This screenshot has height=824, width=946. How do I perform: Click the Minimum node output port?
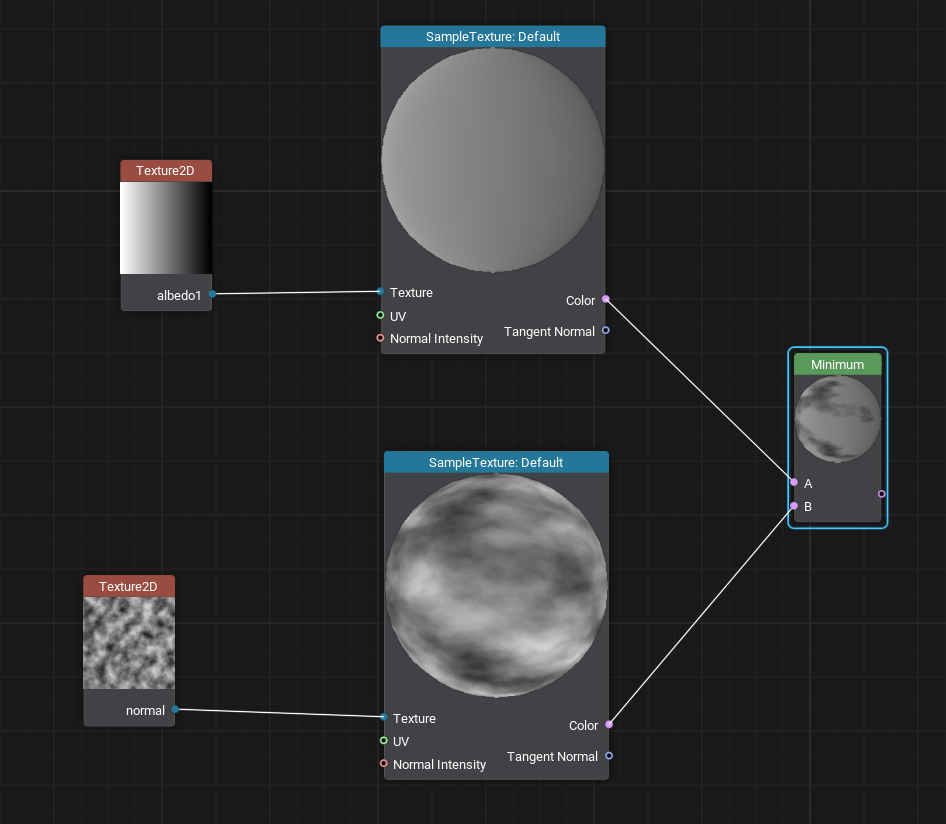(x=881, y=494)
